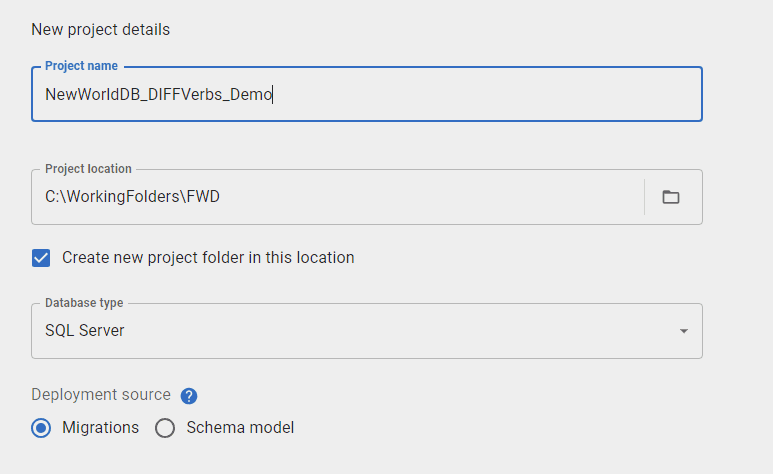Select the Migrations radio button

coord(41,428)
